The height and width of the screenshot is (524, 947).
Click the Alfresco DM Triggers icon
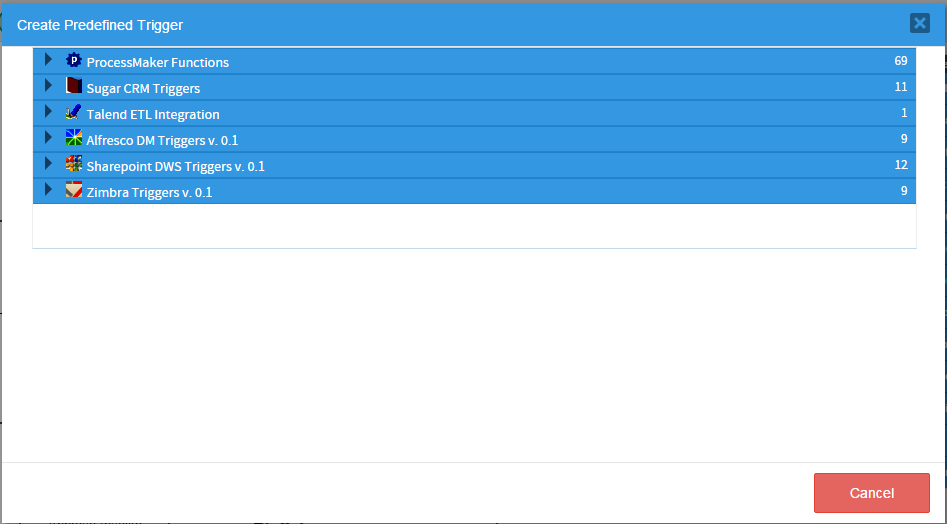(x=73, y=138)
